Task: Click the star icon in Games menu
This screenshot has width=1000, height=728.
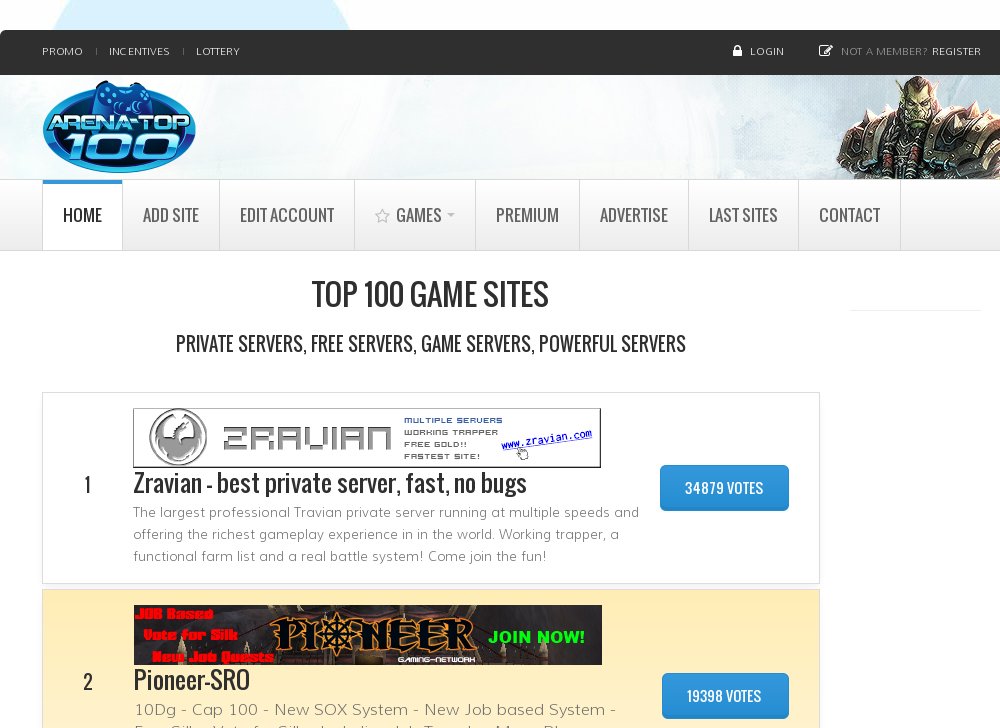Action: coord(382,216)
